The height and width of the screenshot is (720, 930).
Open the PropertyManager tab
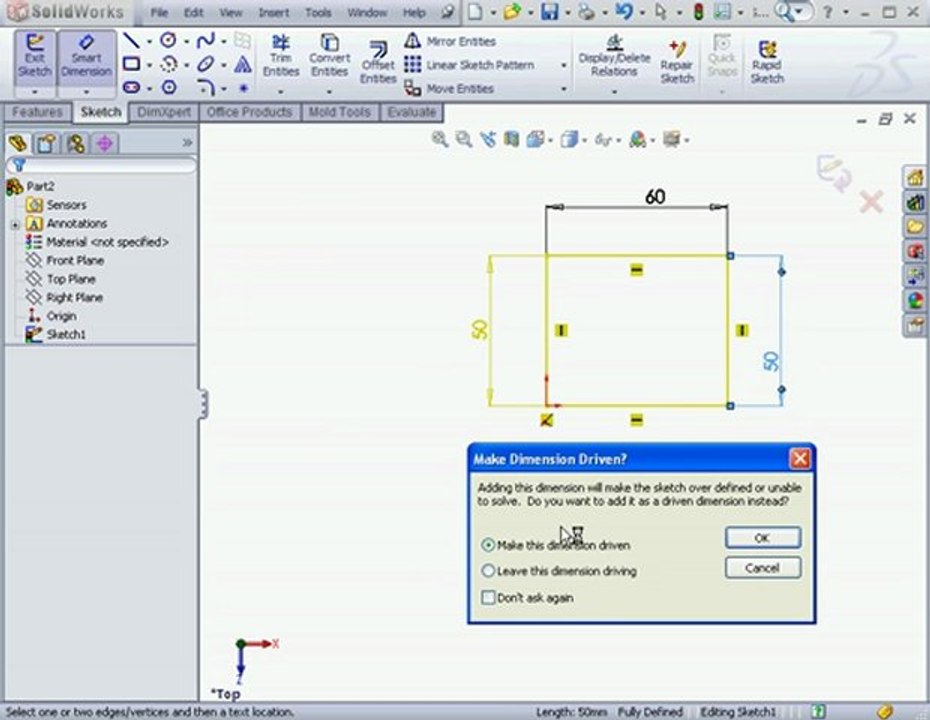46,143
